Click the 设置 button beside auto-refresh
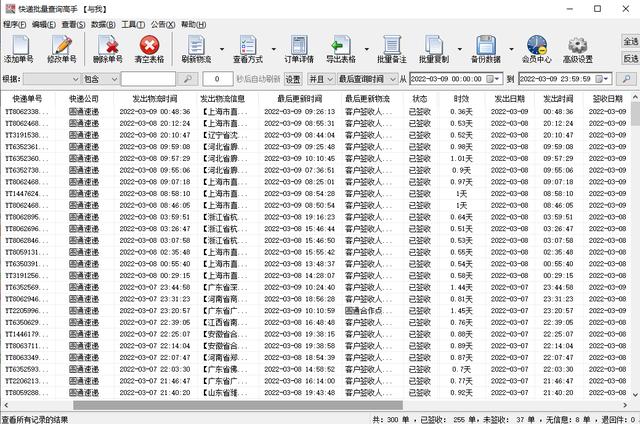The height and width of the screenshot is (424, 640). pos(293,78)
